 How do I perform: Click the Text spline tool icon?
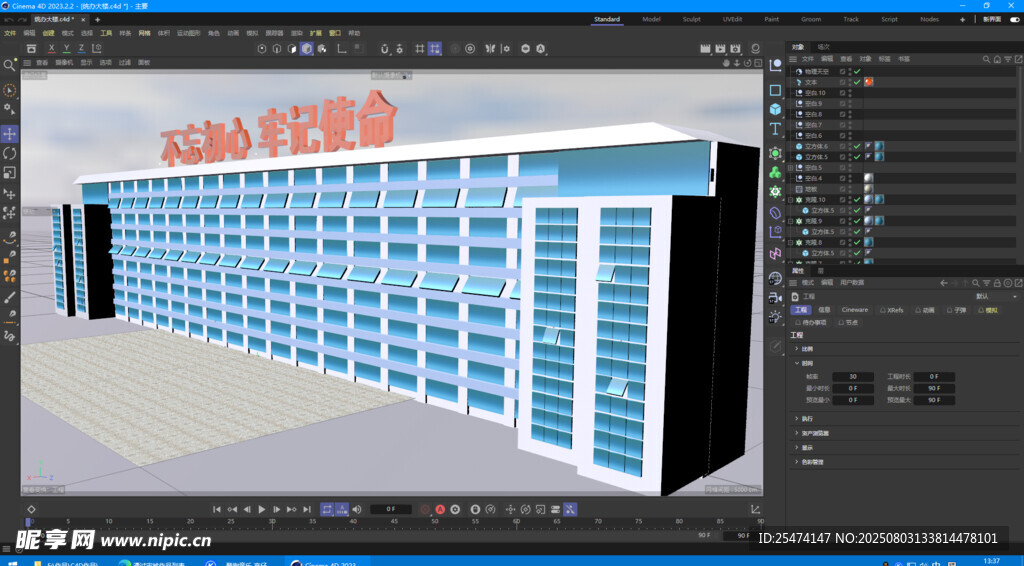(x=775, y=129)
